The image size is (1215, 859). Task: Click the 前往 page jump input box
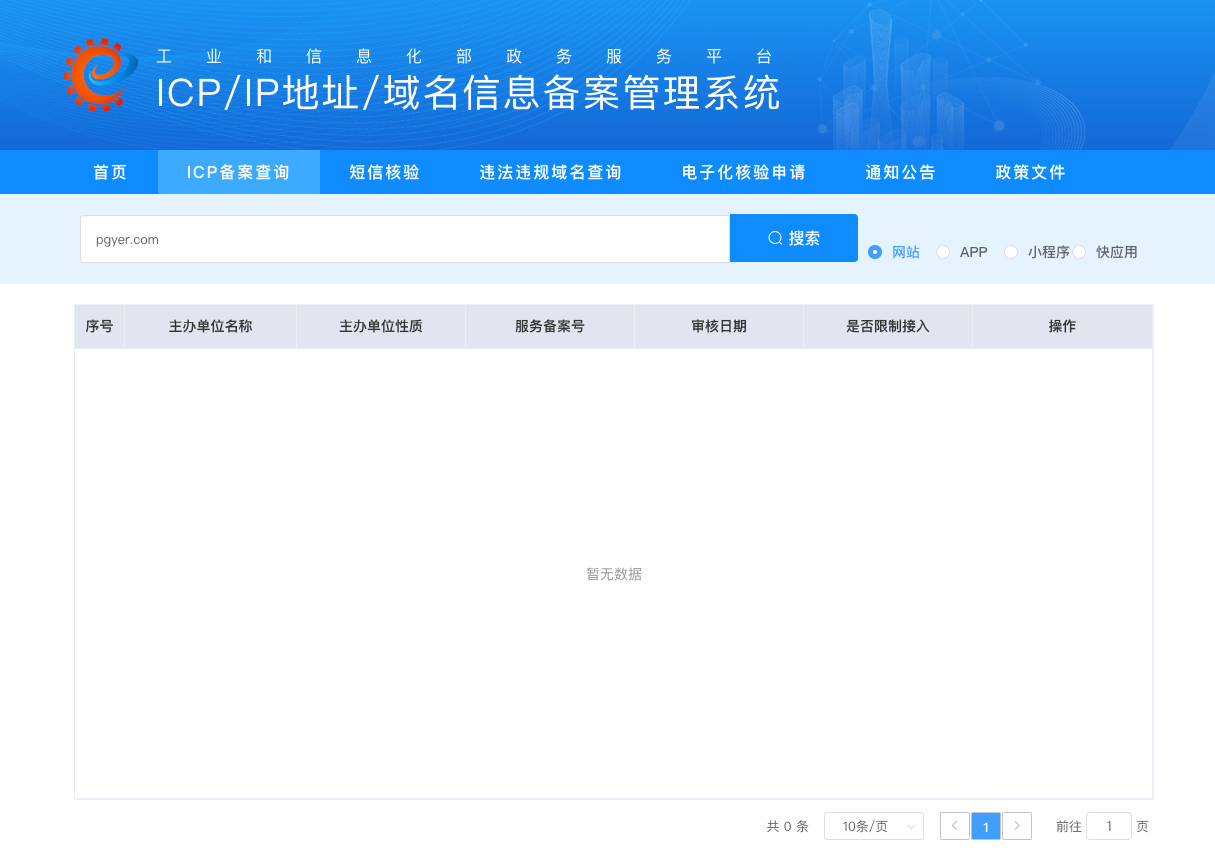click(x=1108, y=826)
